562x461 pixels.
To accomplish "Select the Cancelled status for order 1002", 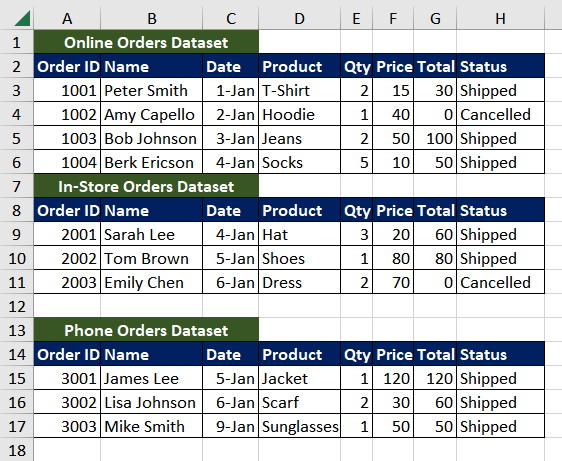I will pos(500,114).
